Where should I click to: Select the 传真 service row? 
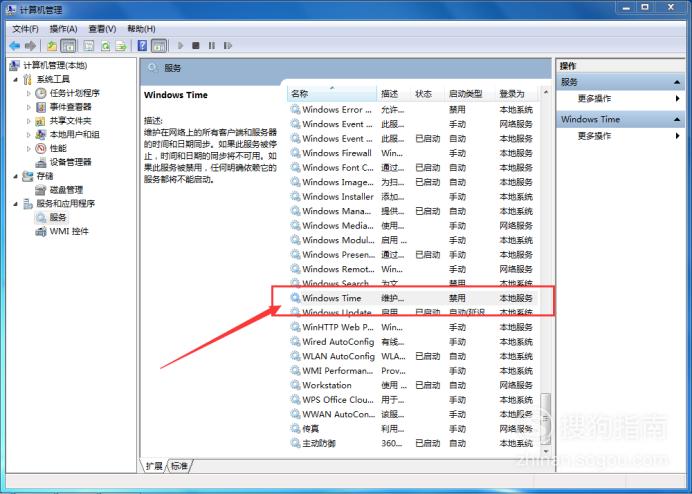pyautogui.click(x=413, y=429)
